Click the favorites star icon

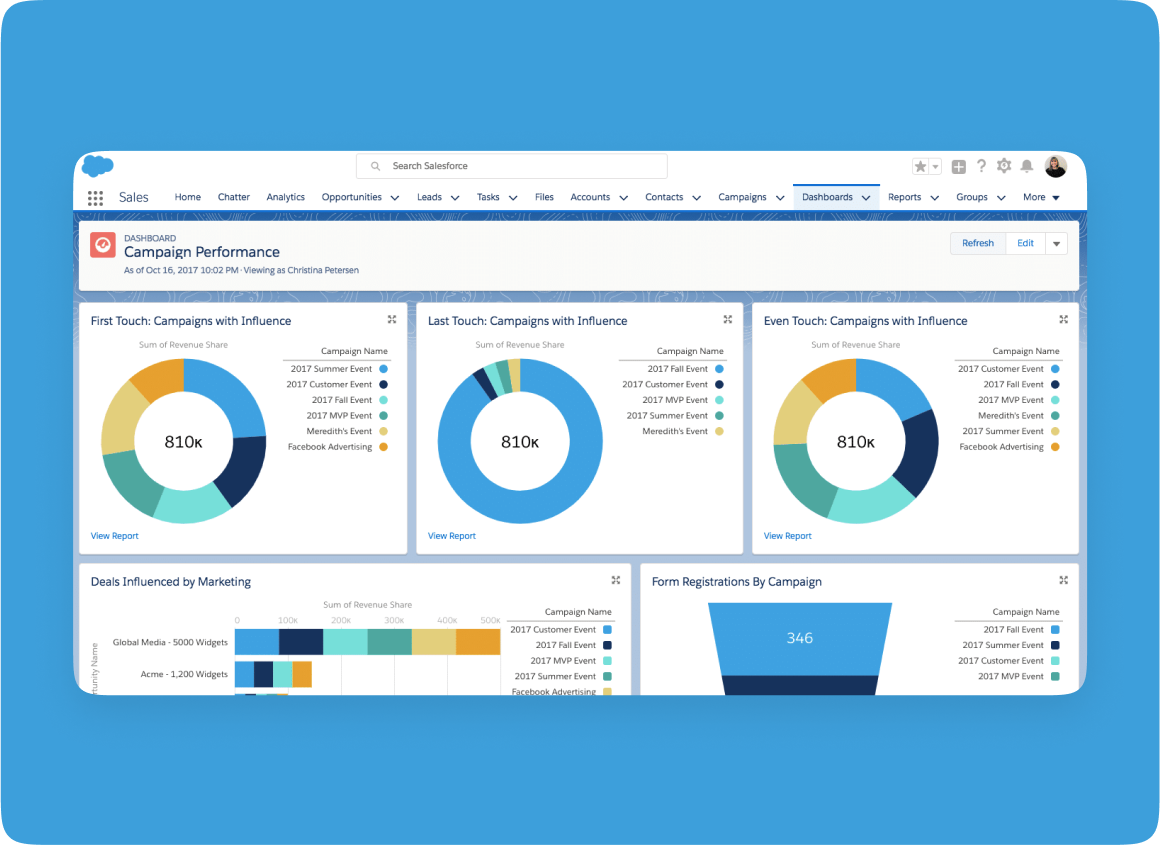pos(920,167)
